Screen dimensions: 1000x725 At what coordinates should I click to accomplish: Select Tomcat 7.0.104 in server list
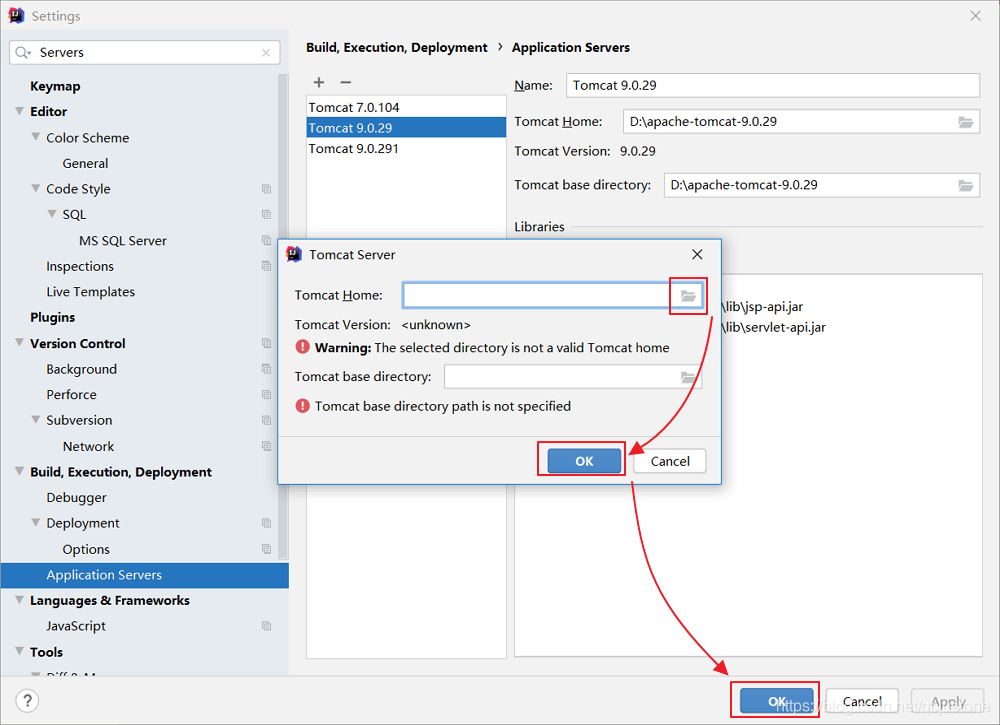point(354,107)
